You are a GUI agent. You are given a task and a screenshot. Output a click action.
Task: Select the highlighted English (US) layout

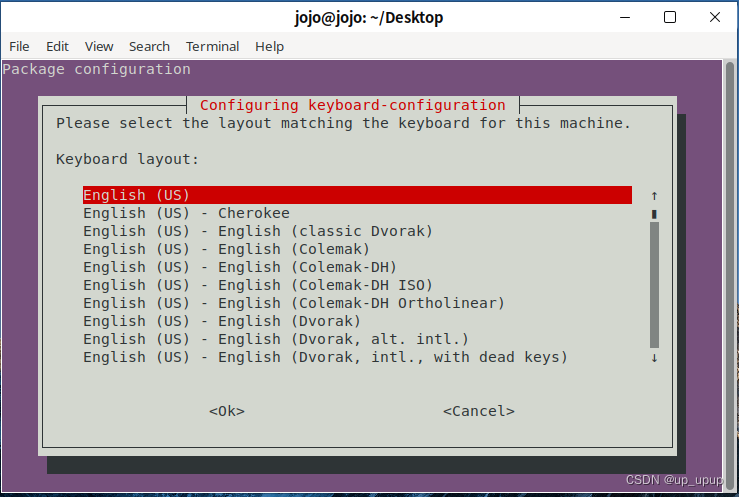click(x=357, y=195)
